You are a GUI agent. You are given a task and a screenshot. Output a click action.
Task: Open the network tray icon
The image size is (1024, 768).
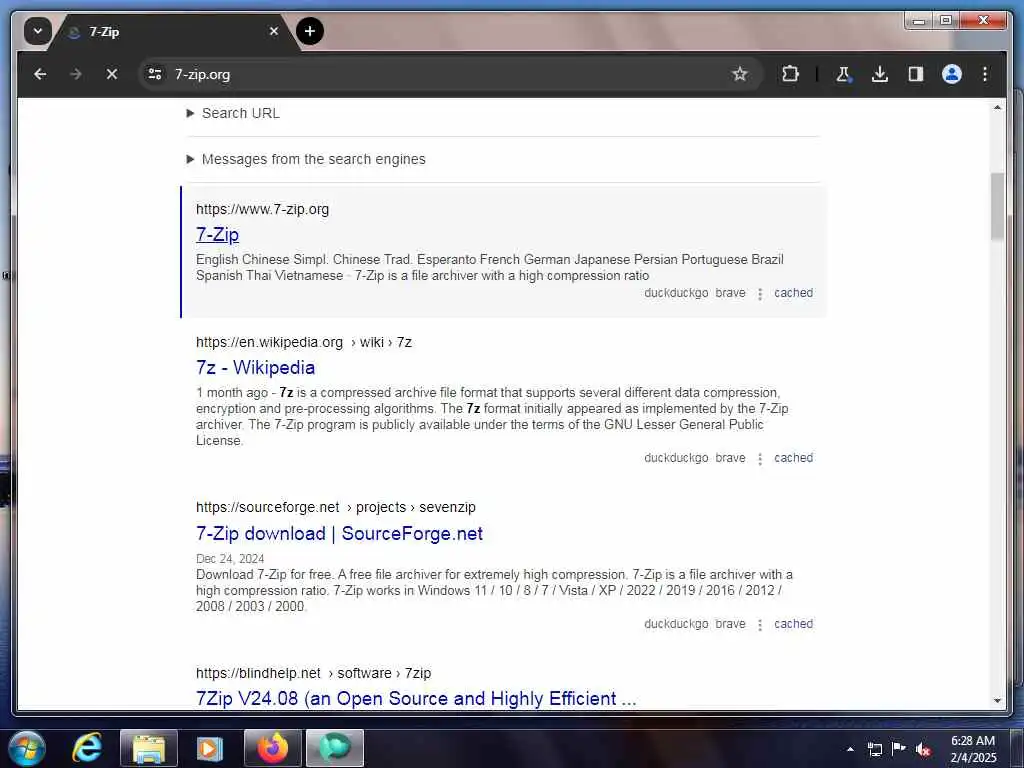[x=875, y=750]
